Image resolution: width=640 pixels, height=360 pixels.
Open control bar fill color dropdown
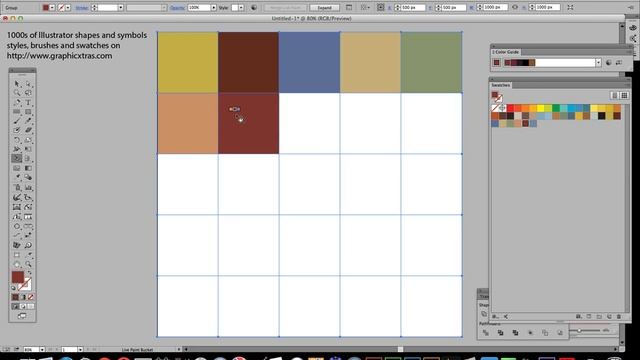(x=52, y=8)
